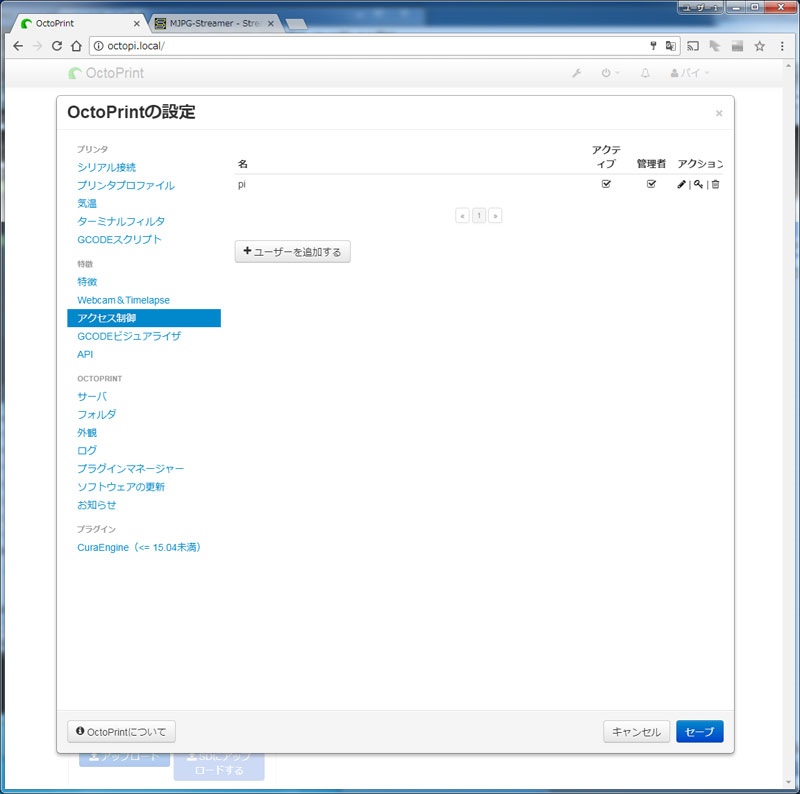Open the API settings section
The width and height of the screenshot is (800, 794).
85,354
